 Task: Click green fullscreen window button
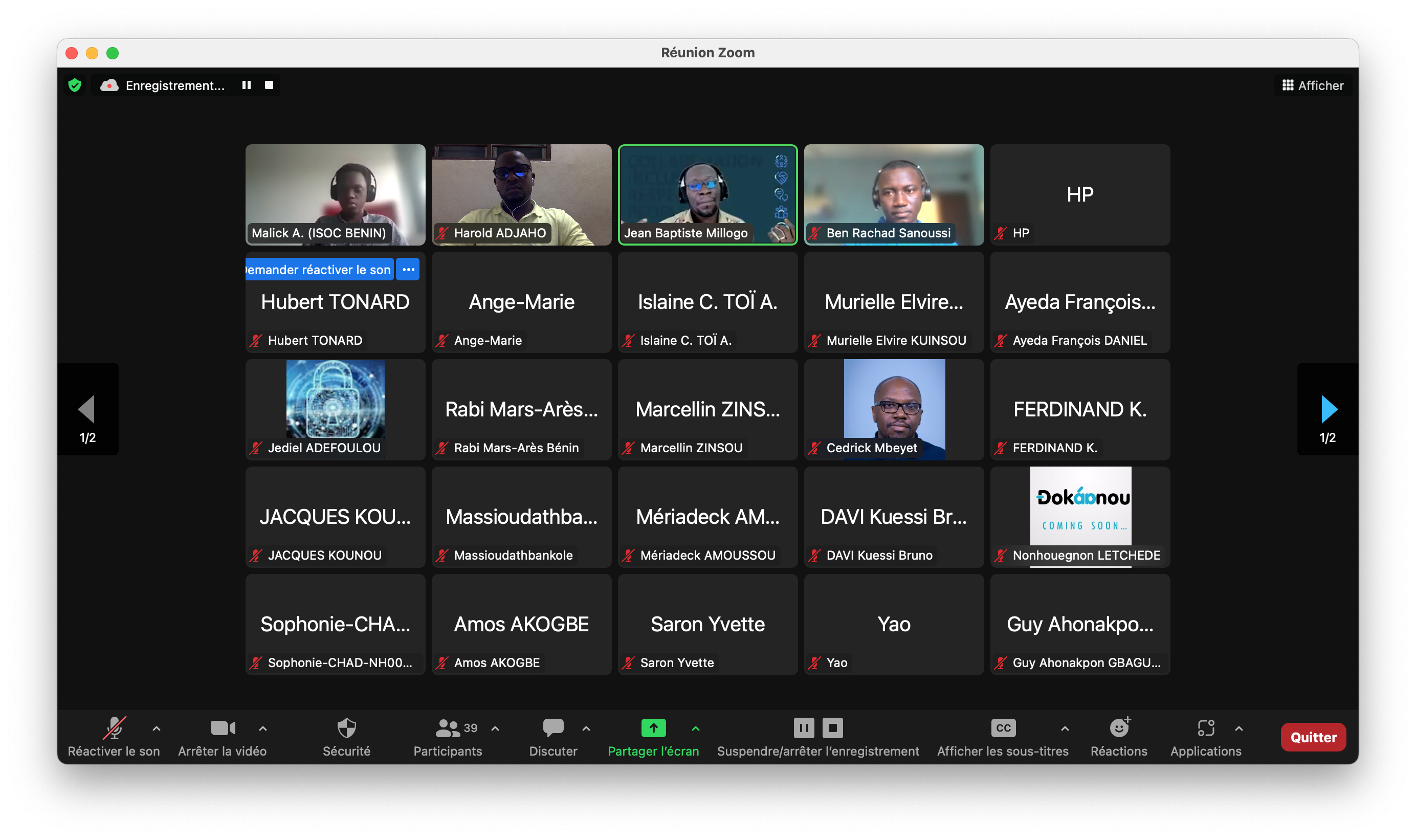113,53
